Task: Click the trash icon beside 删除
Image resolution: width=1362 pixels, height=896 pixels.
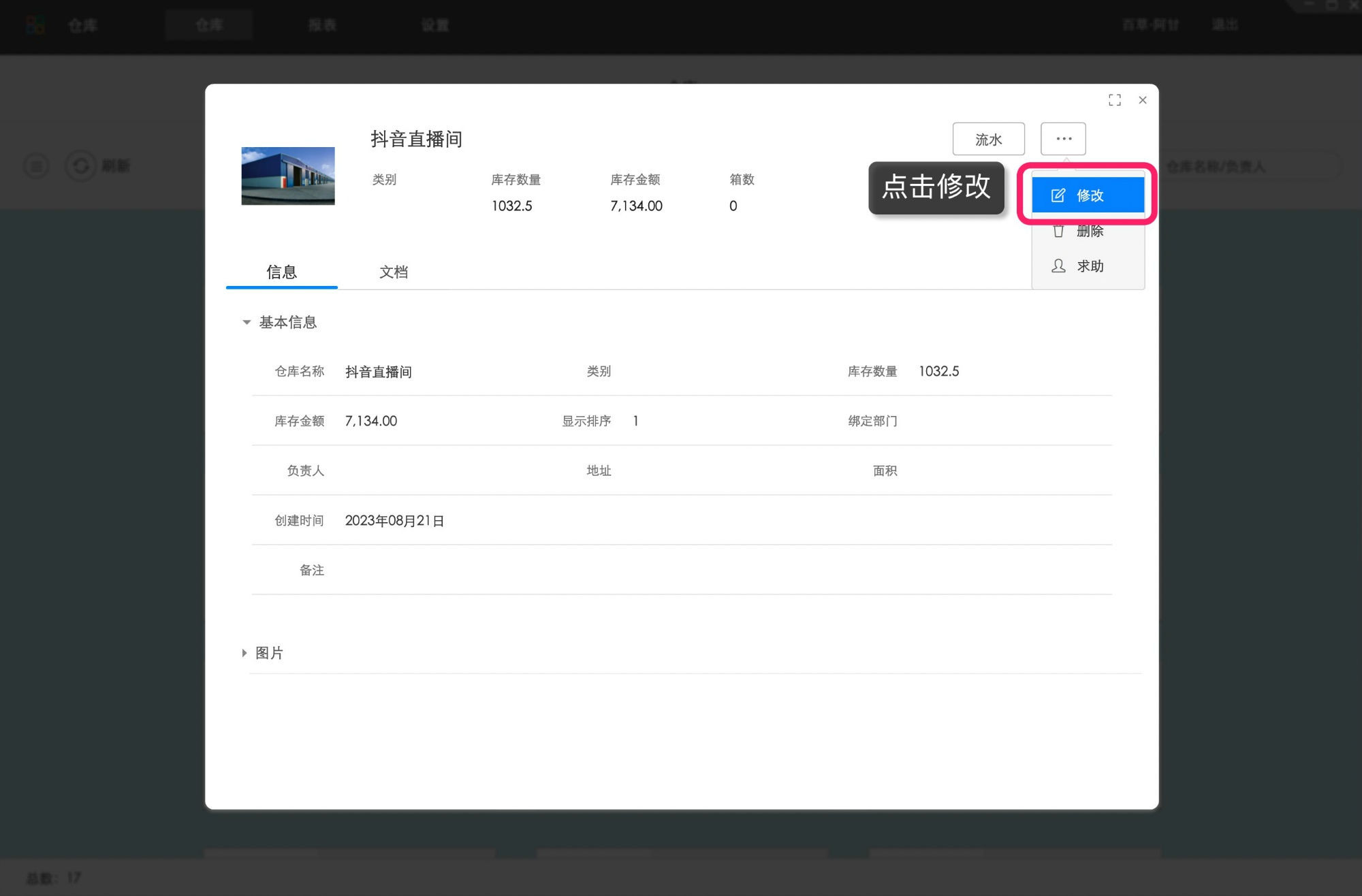Action: pyautogui.click(x=1058, y=231)
